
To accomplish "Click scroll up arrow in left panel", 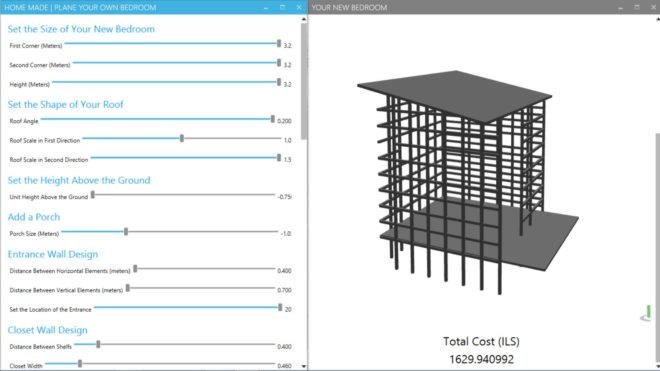I will (x=304, y=19).
